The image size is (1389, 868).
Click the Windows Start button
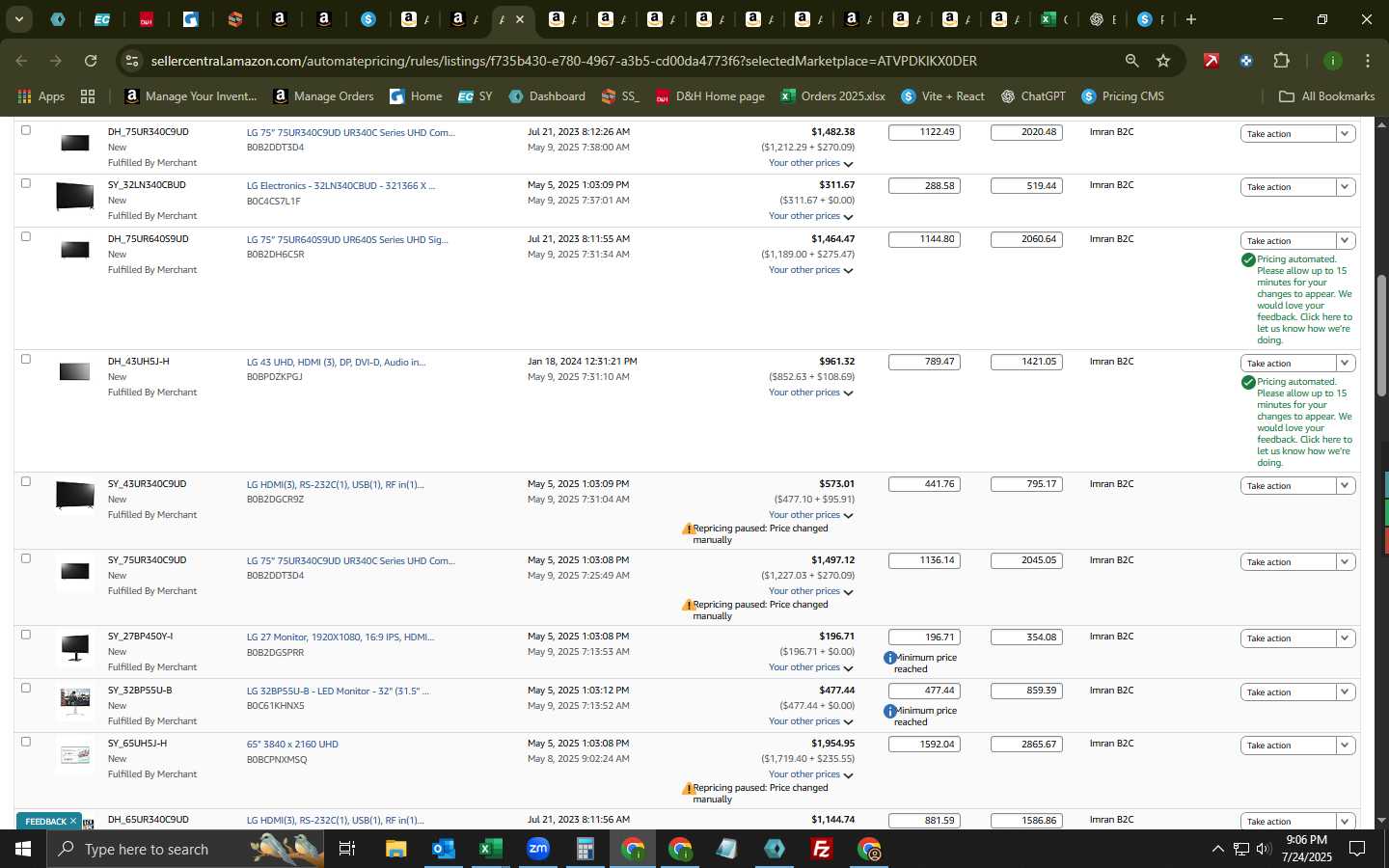click(x=23, y=849)
